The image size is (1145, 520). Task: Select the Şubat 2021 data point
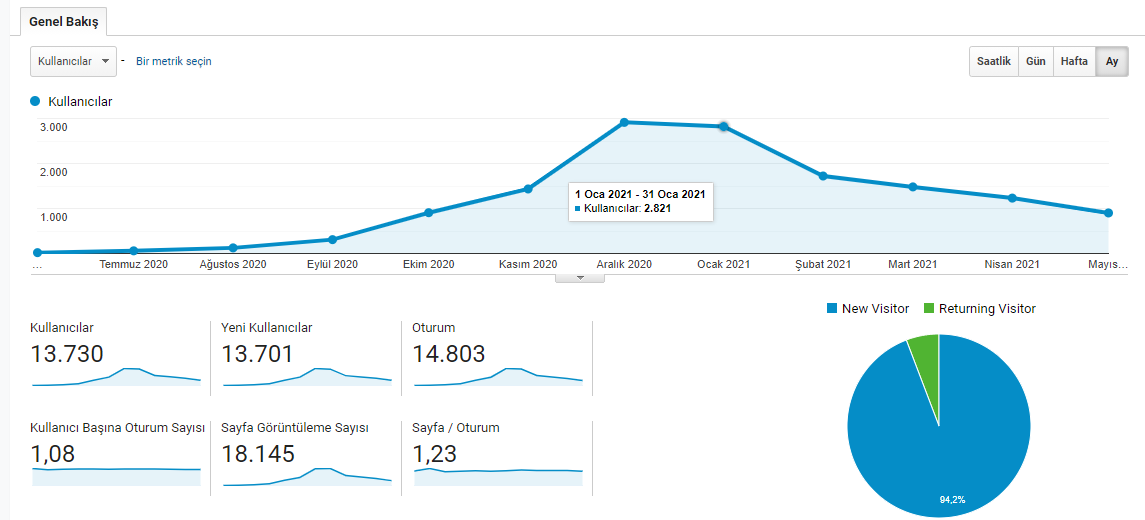[x=823, y=176]
